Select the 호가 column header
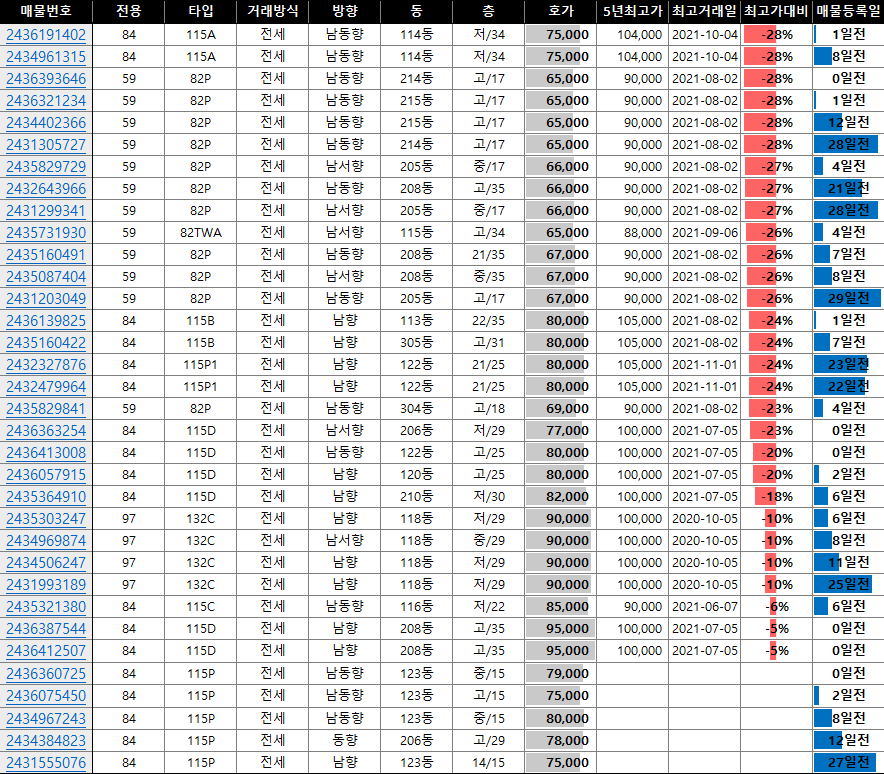Image resolution: width=884 pixels, height=774 pixels. (x=560, y=11)
